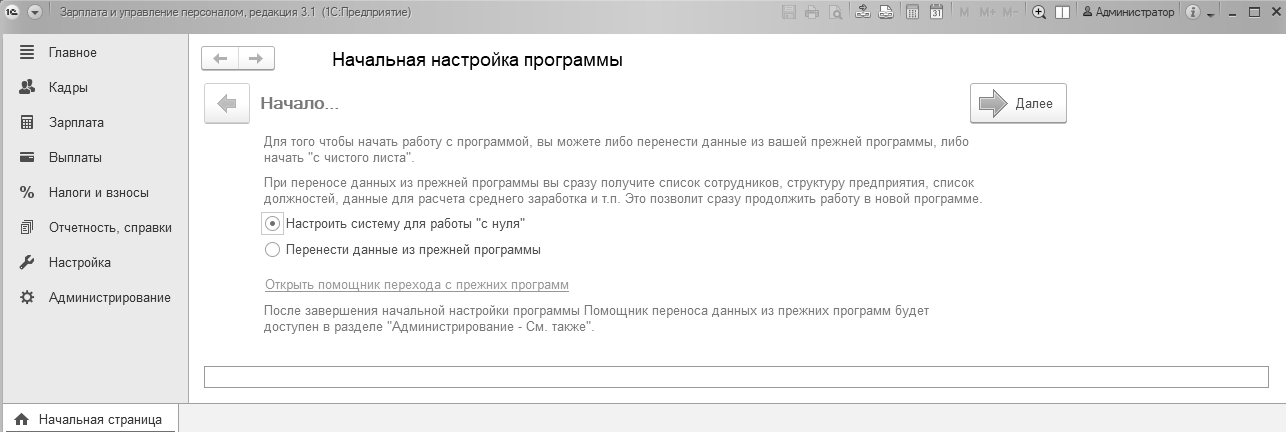This screenshot has height=432, width=1286.
Task: Click the hamburger icon beside Главное
Action: coord(27,52)
